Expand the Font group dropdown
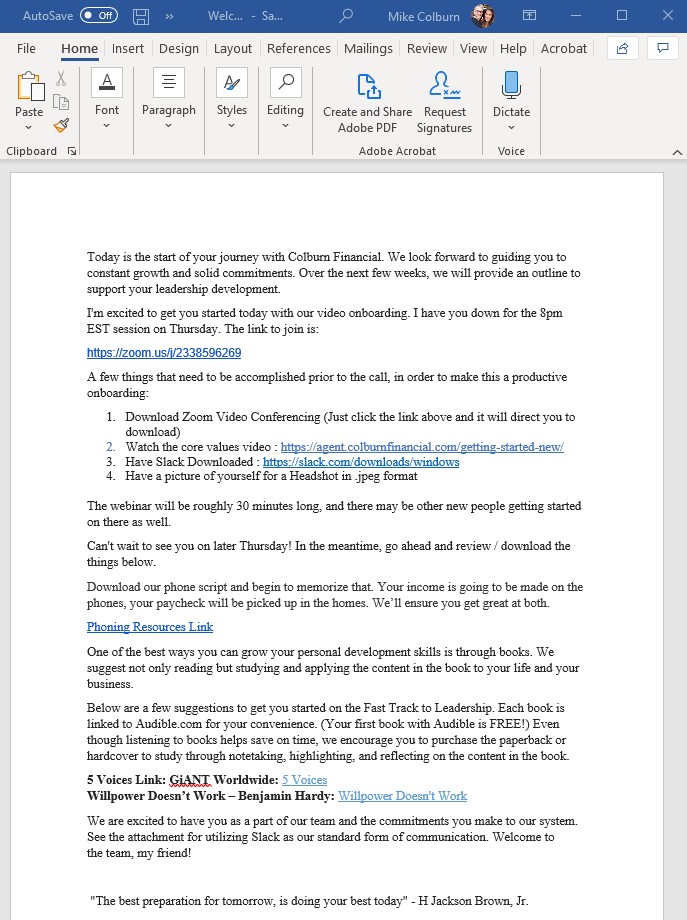 (107, 126)
